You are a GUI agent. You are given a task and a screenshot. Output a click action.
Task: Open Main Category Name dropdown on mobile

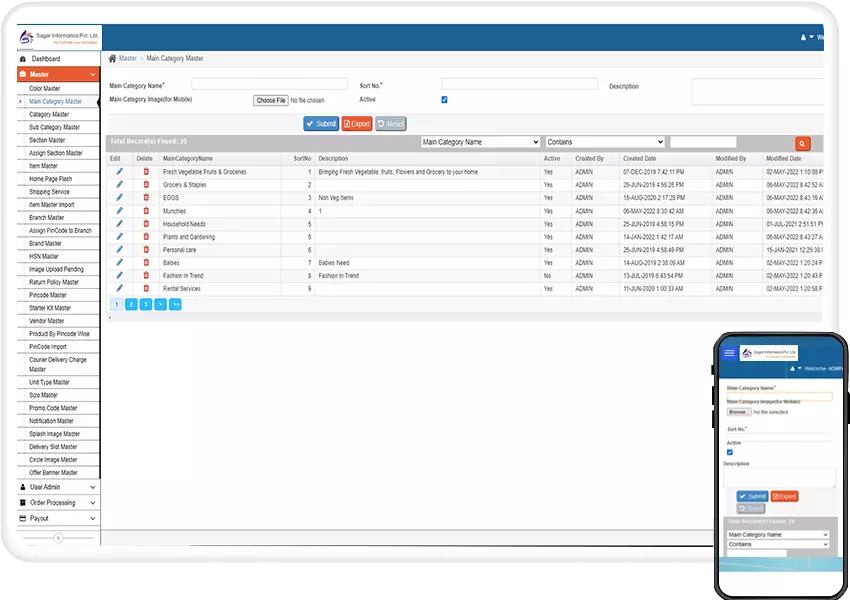(778, 534)
